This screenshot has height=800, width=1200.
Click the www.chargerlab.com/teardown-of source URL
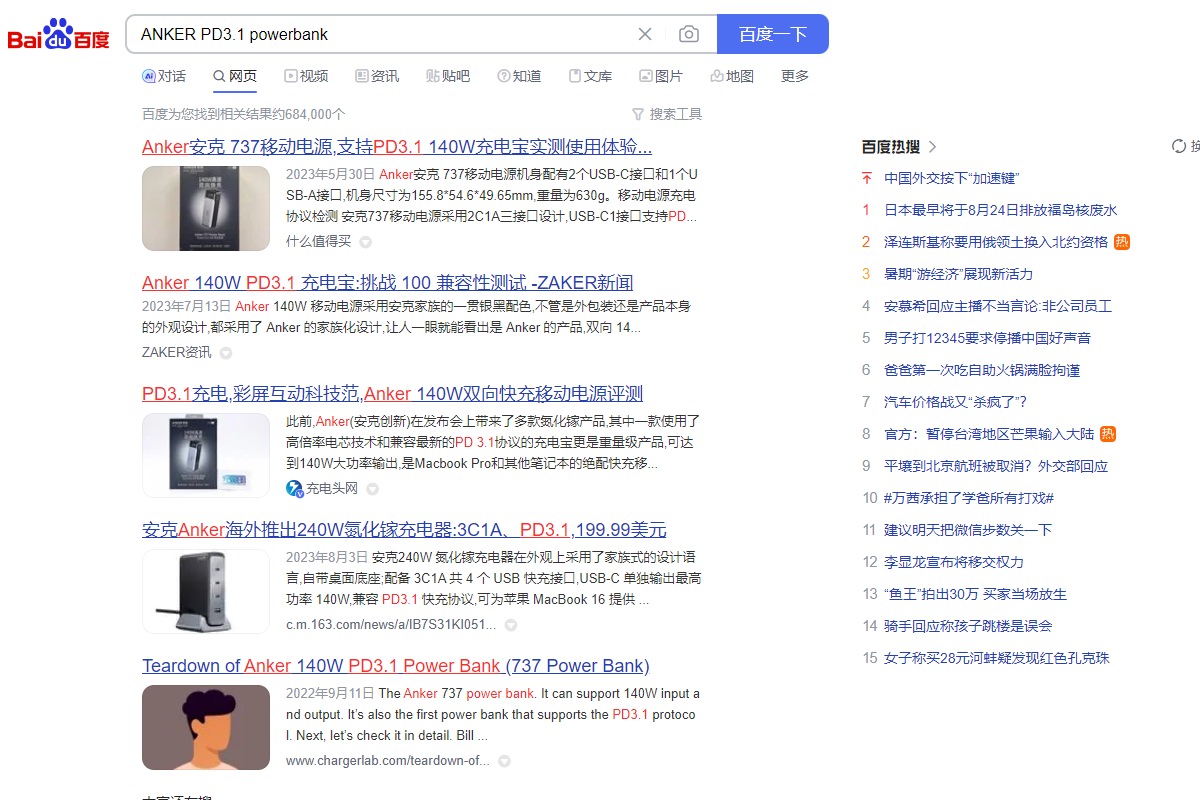[x=388, y=761]
